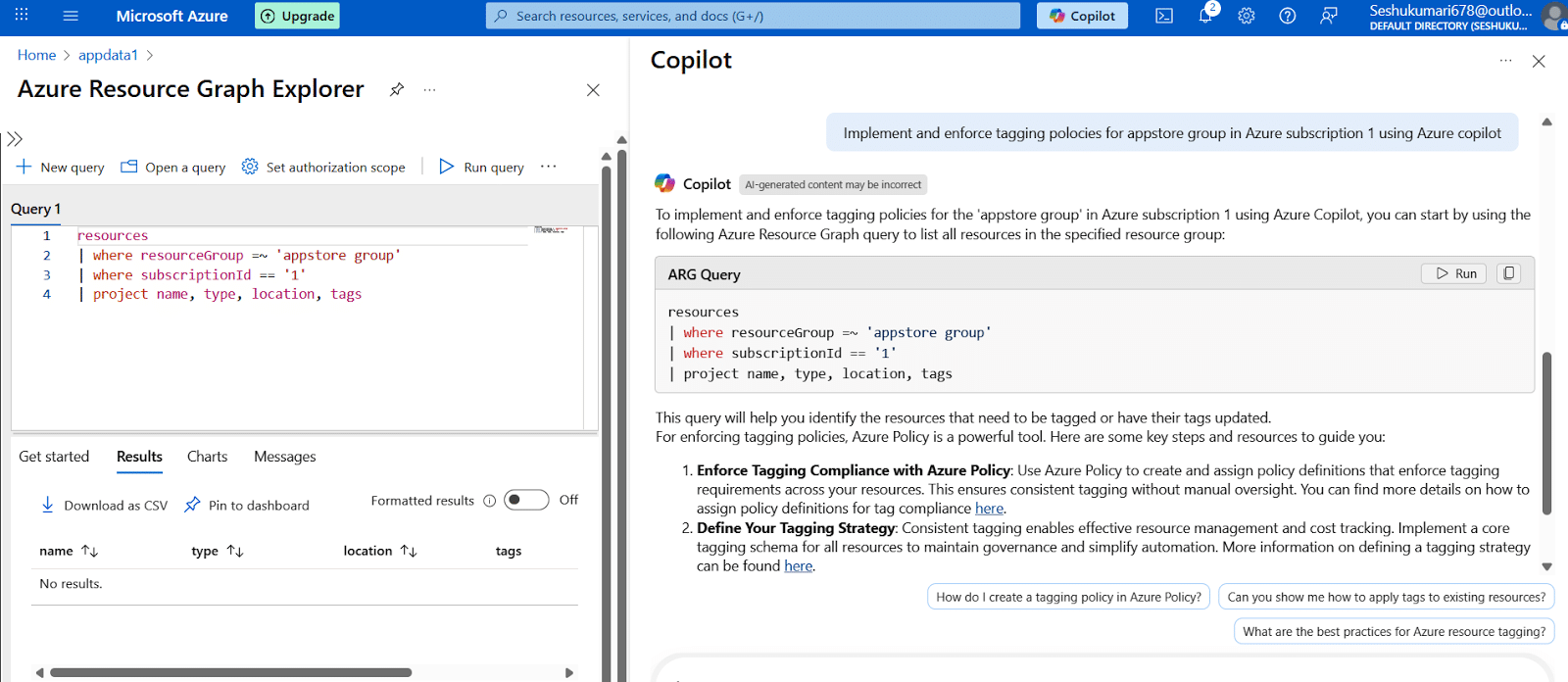
Task: Switch to the Results tab
Action: [139, 457]
